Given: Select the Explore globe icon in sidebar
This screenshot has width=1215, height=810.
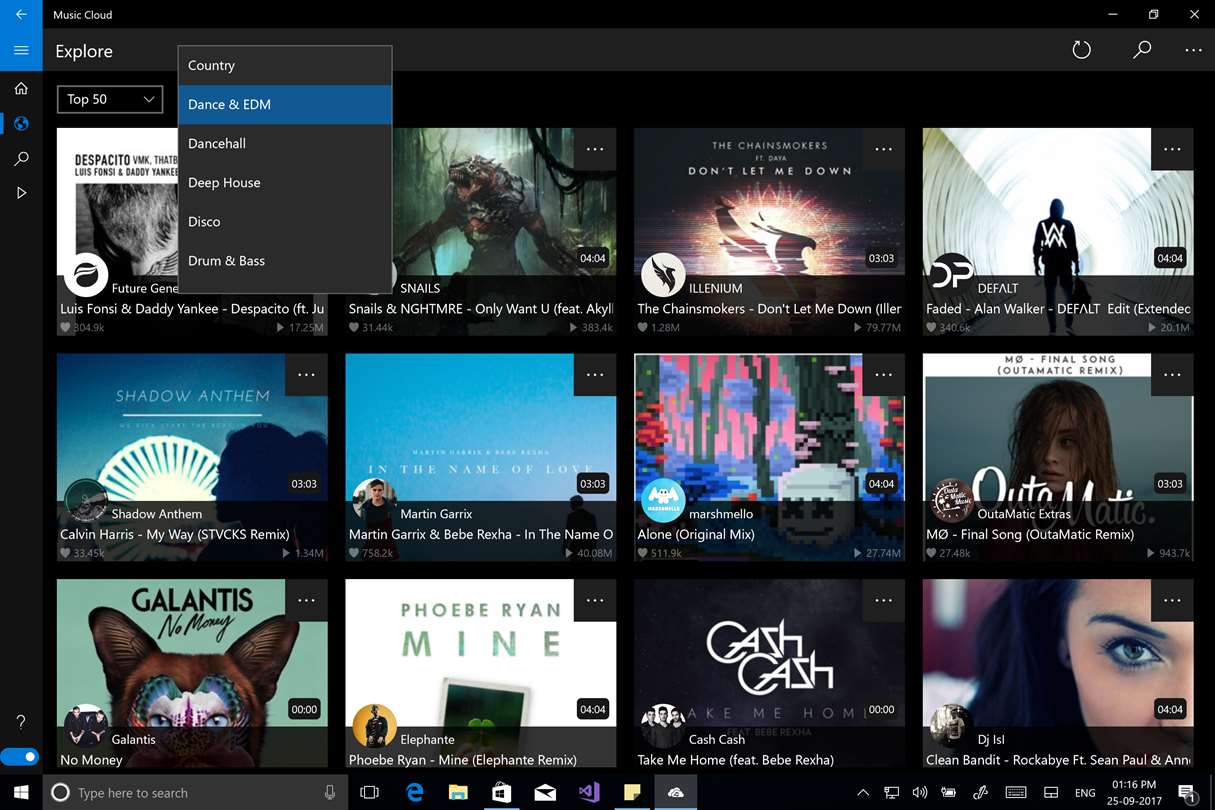Looking at the screenshot, I should (x=21, y=124).
